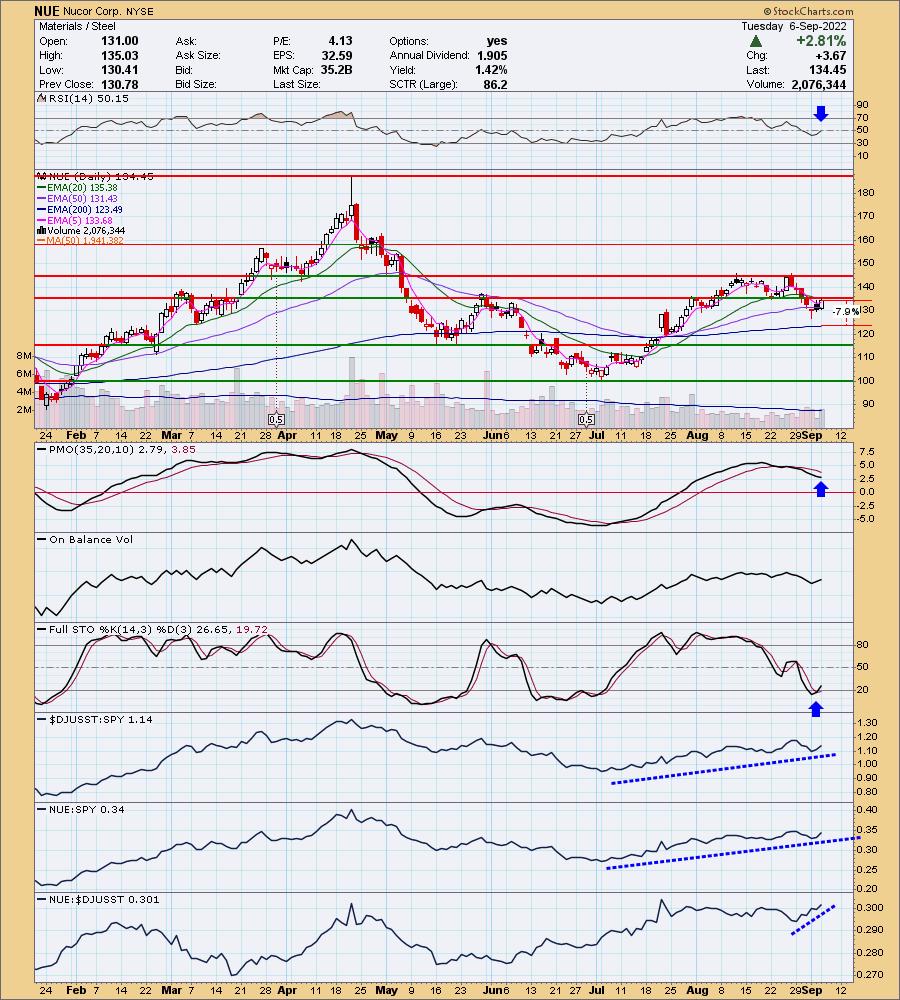Click the Low value 130.41
The height and width of the screenshot is (1000, 900).
coord(119,70)
